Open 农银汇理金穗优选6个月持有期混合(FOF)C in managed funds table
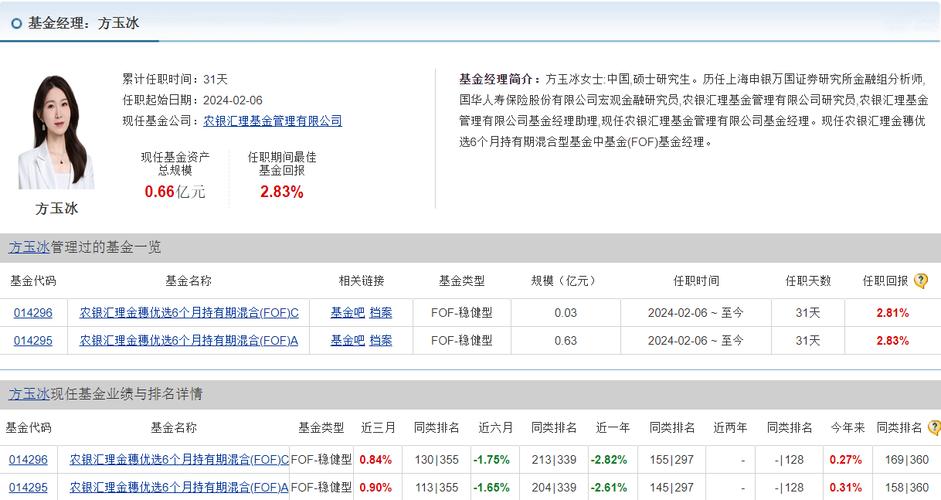The image size is (941, 500). point(189,313)
